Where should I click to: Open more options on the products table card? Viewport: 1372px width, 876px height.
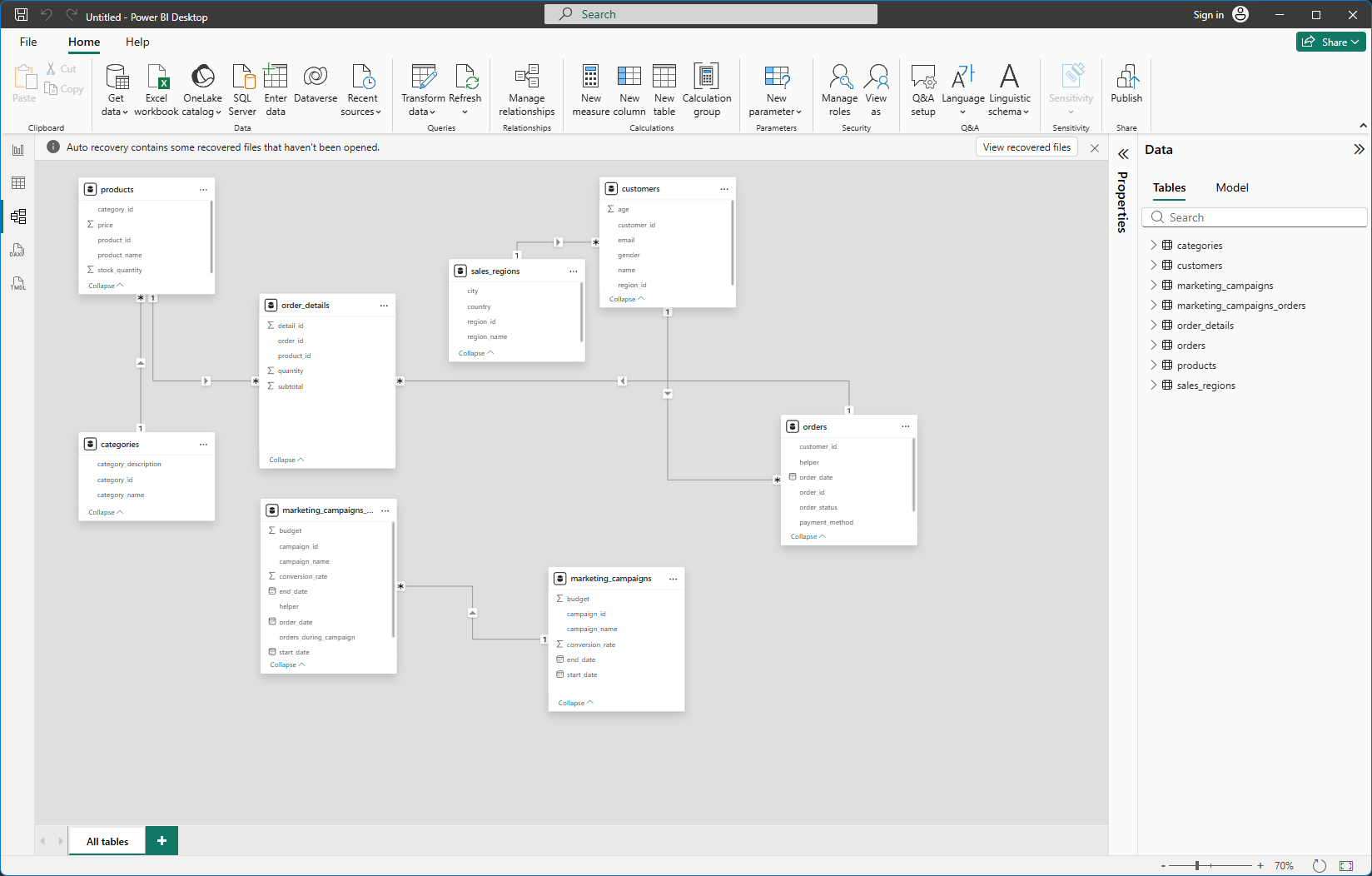coord(203,190)
